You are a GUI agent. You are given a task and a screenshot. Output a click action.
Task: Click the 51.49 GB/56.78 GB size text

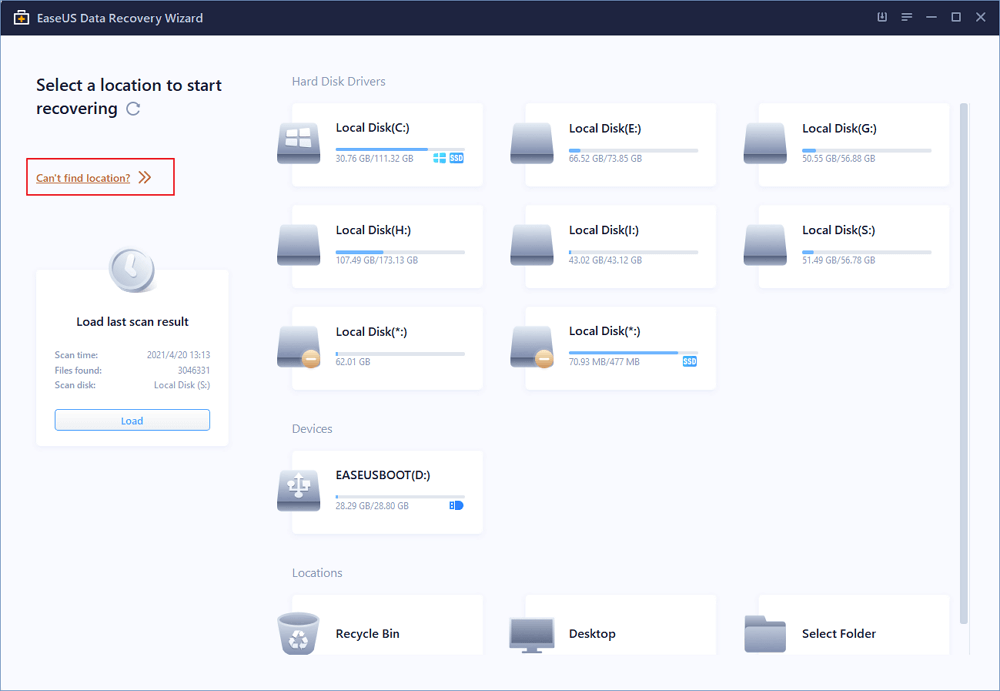(839, 260)
